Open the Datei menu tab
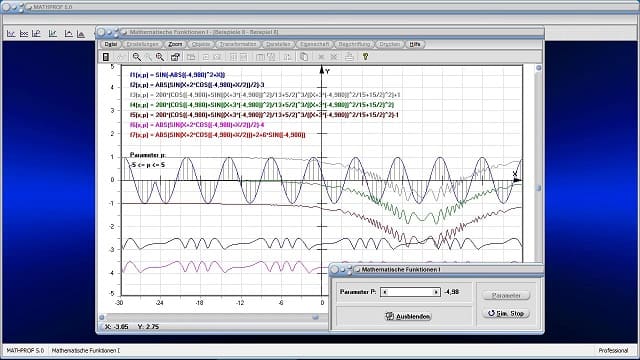Screen dimensions: 640x360 pyautogui.click(x=110, y=44)
